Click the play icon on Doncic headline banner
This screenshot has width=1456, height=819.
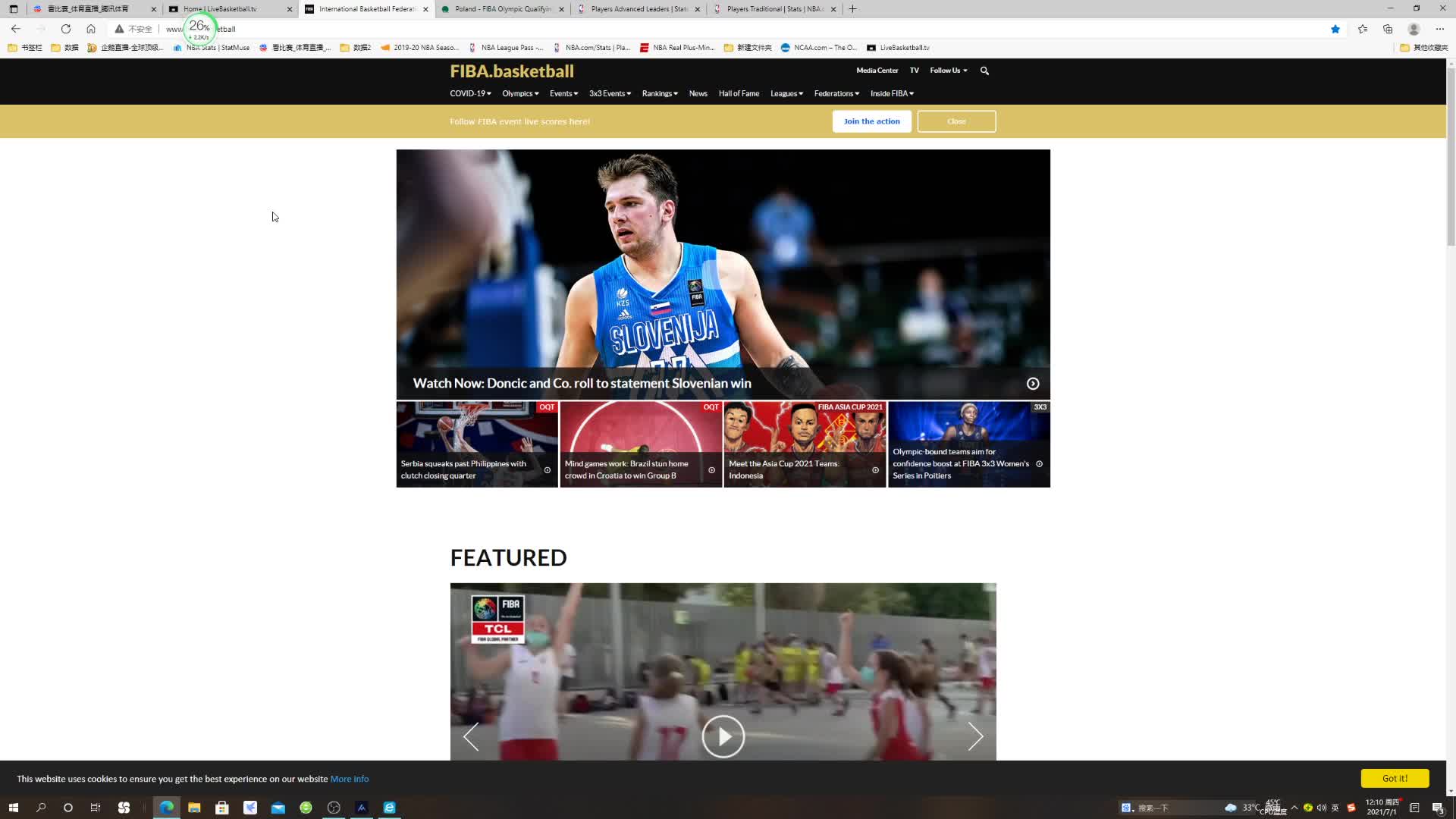1033,384
